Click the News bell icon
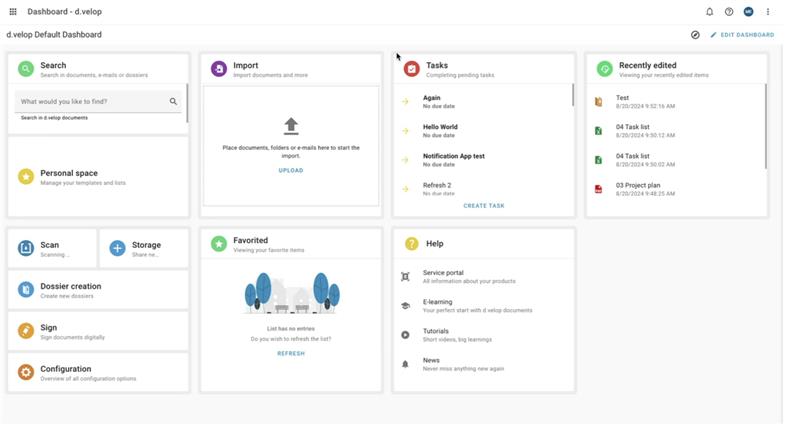 (405, 364)
